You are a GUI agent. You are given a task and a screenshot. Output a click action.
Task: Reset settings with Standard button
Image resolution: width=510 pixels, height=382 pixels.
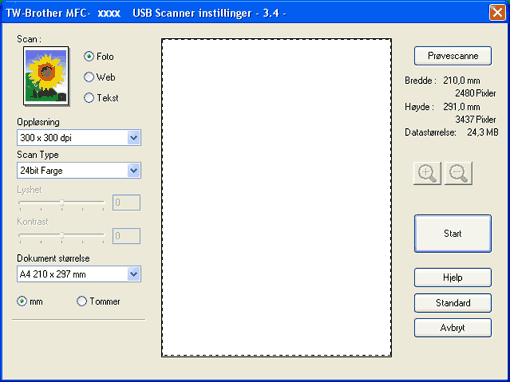tap(453, 303)
